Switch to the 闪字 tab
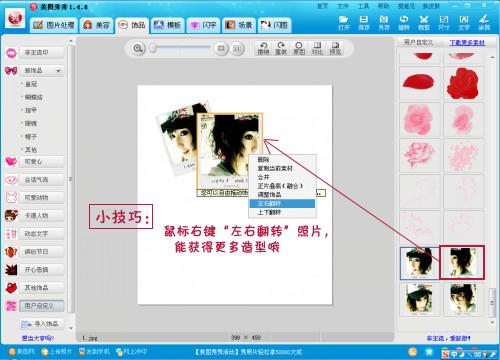 203,25
